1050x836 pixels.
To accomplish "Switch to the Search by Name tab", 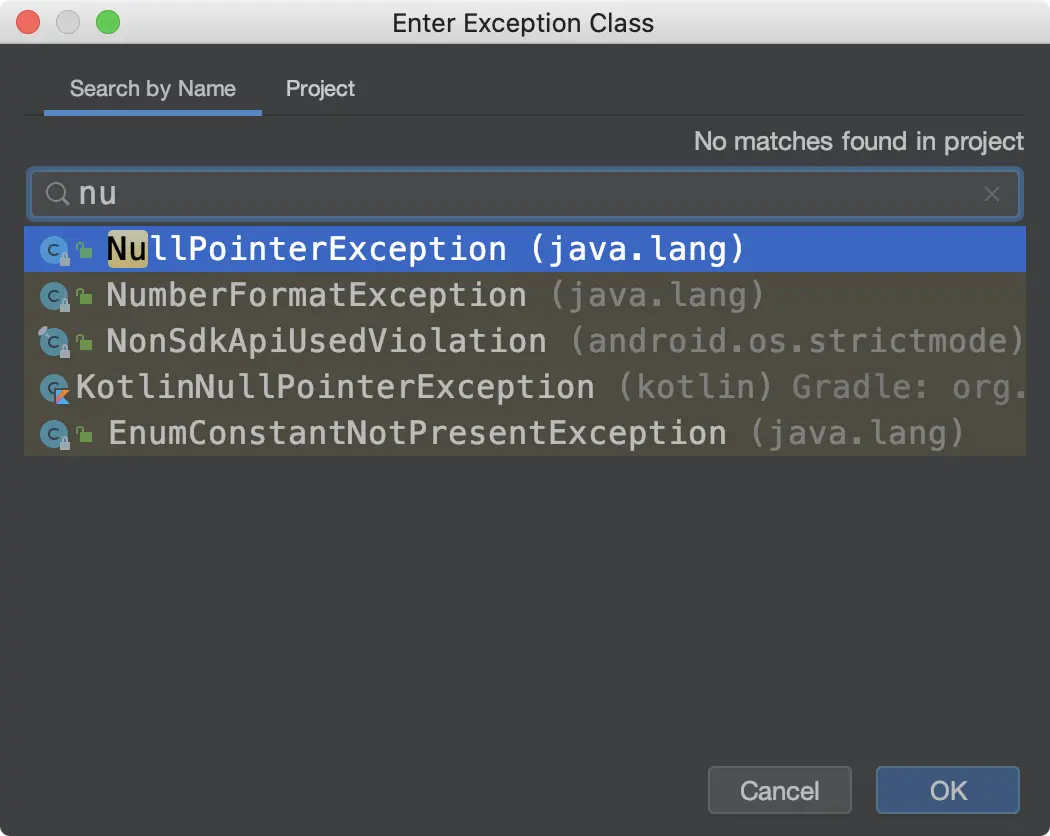I will [x=153, y=89].
